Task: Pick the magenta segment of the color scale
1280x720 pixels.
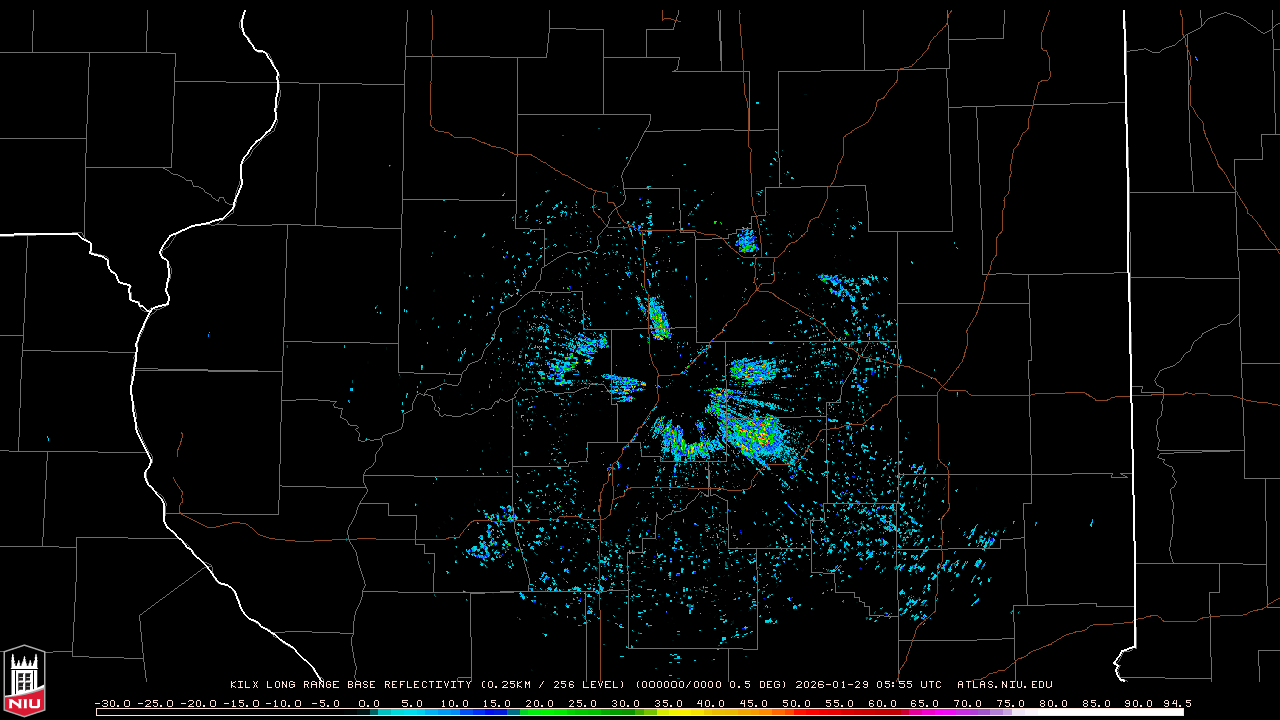Action: click(940, 712)
